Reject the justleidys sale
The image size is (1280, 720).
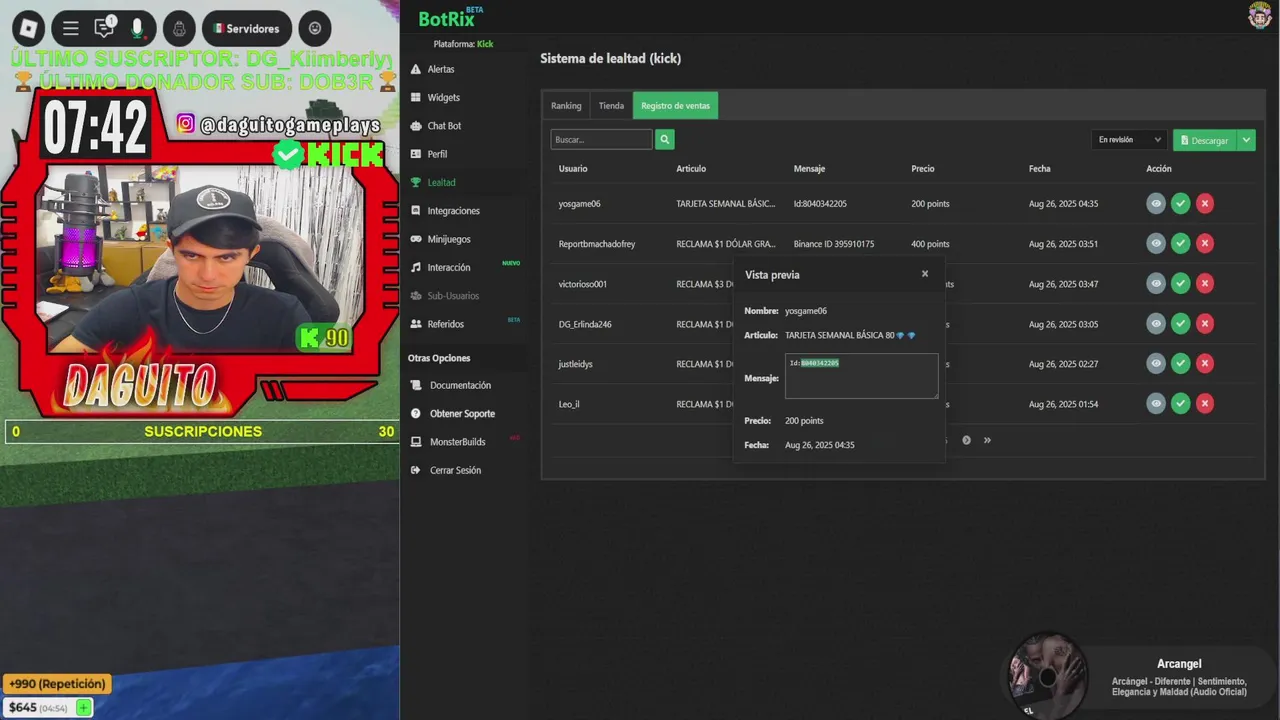(x=1205, y=363)
